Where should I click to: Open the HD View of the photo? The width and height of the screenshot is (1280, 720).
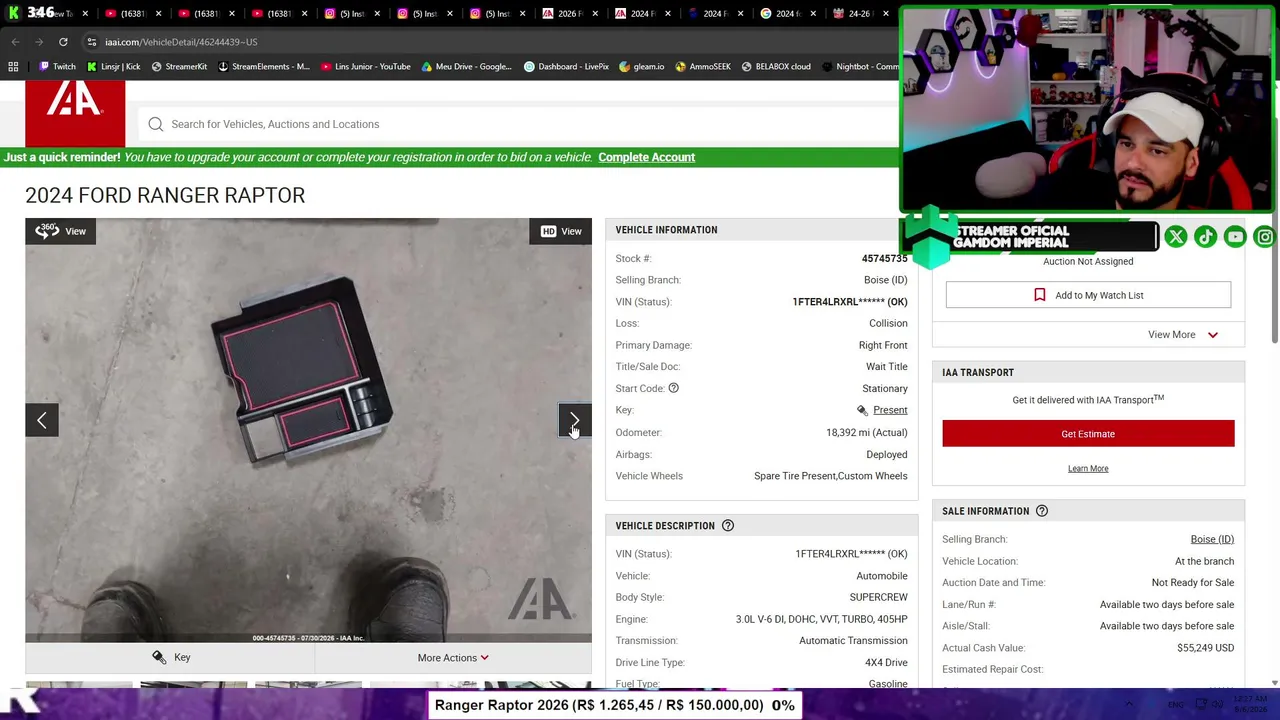coord(561,231)
